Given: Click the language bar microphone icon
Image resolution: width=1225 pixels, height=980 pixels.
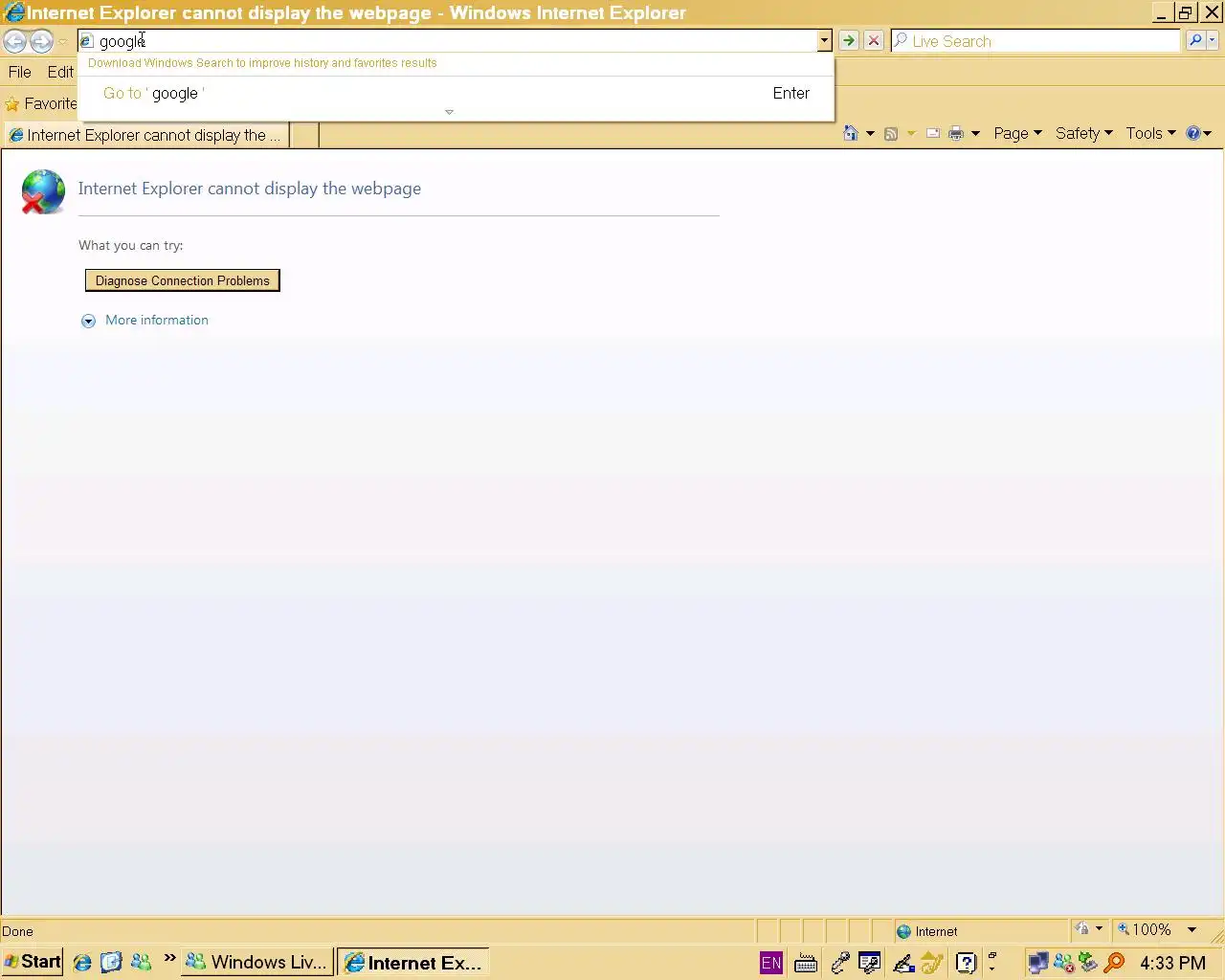Looking at the screenshot, I should click(x=839, y=963).
